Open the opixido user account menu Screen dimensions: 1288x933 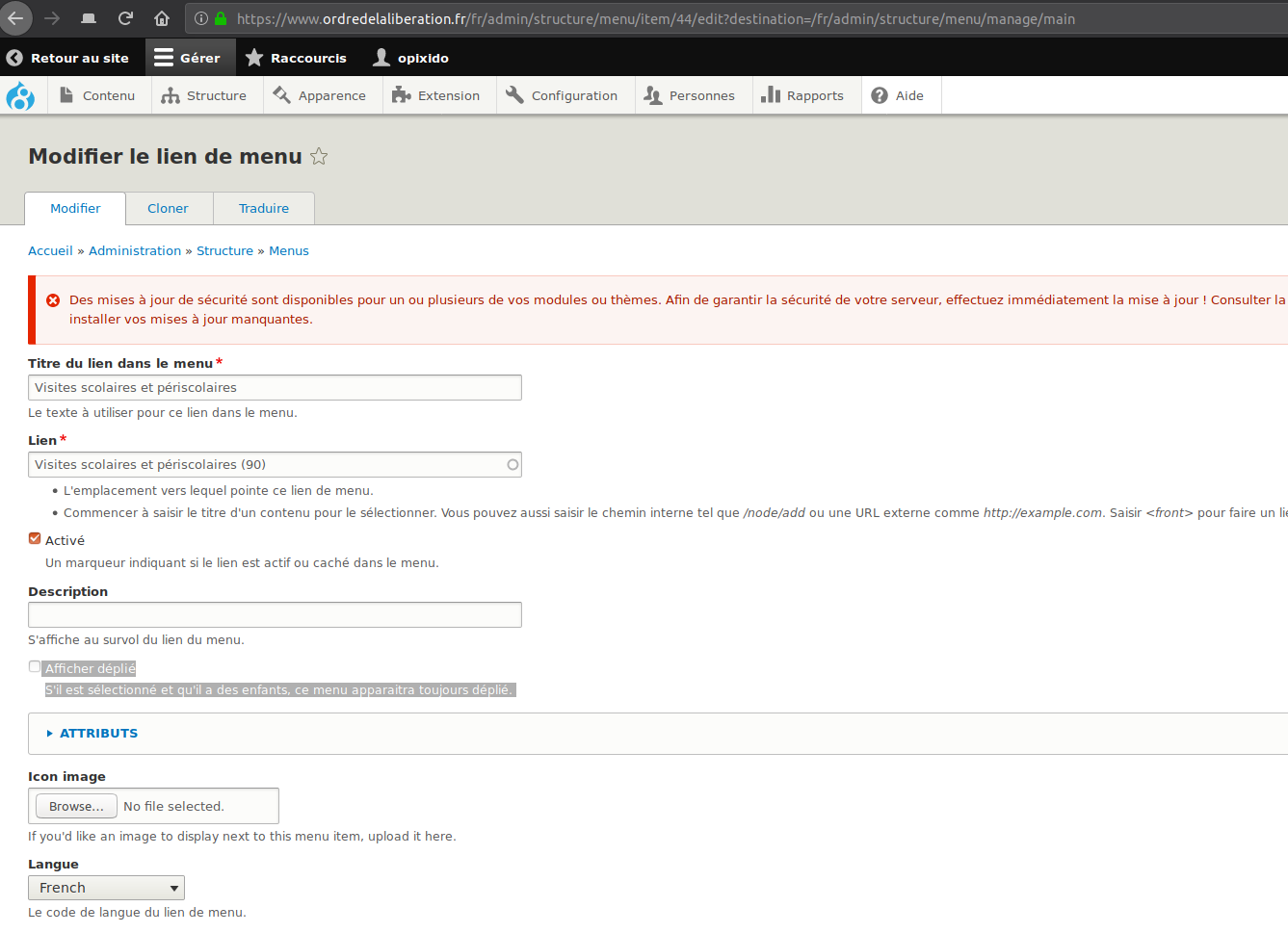click(x=411, y=58)
